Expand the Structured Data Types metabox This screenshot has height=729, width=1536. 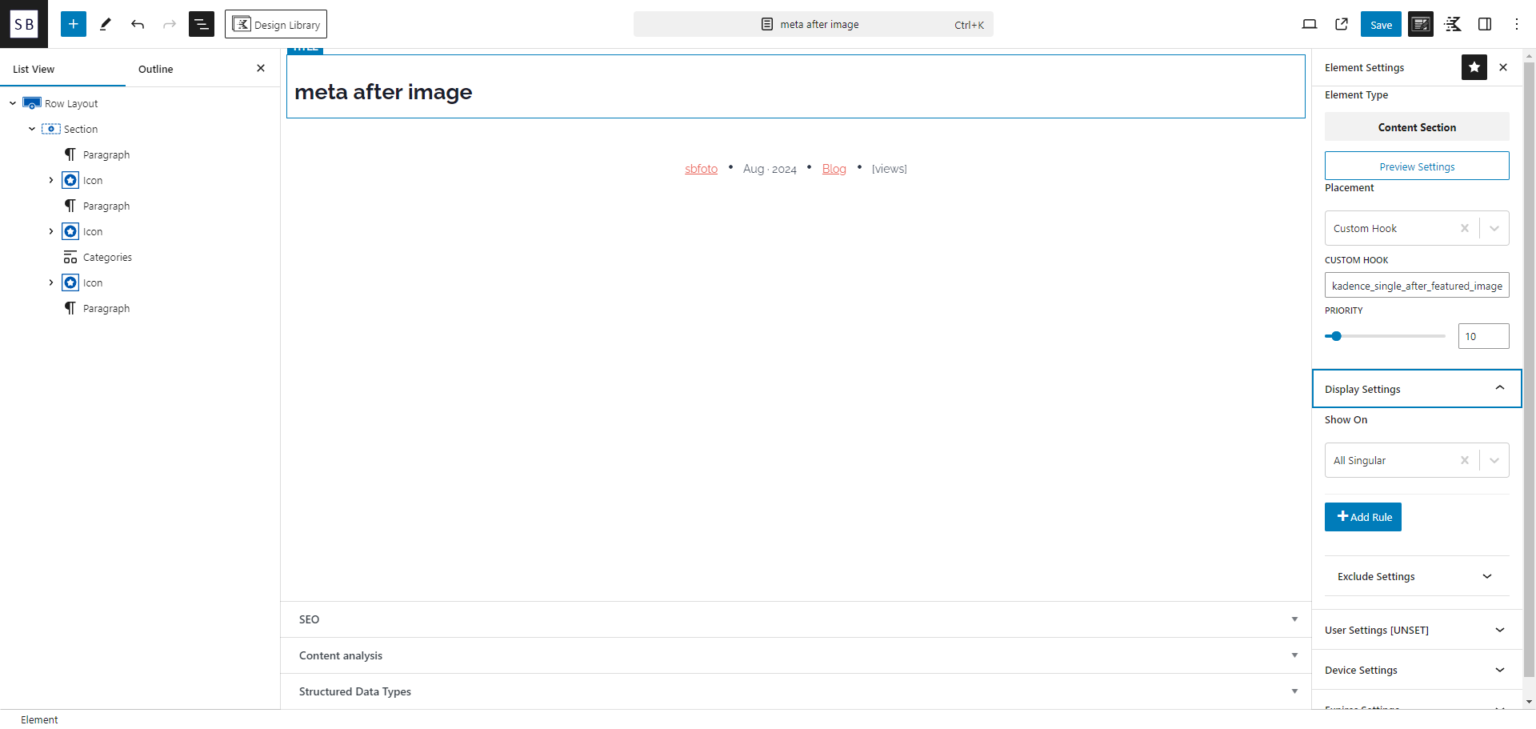click(x=796, y=691)
